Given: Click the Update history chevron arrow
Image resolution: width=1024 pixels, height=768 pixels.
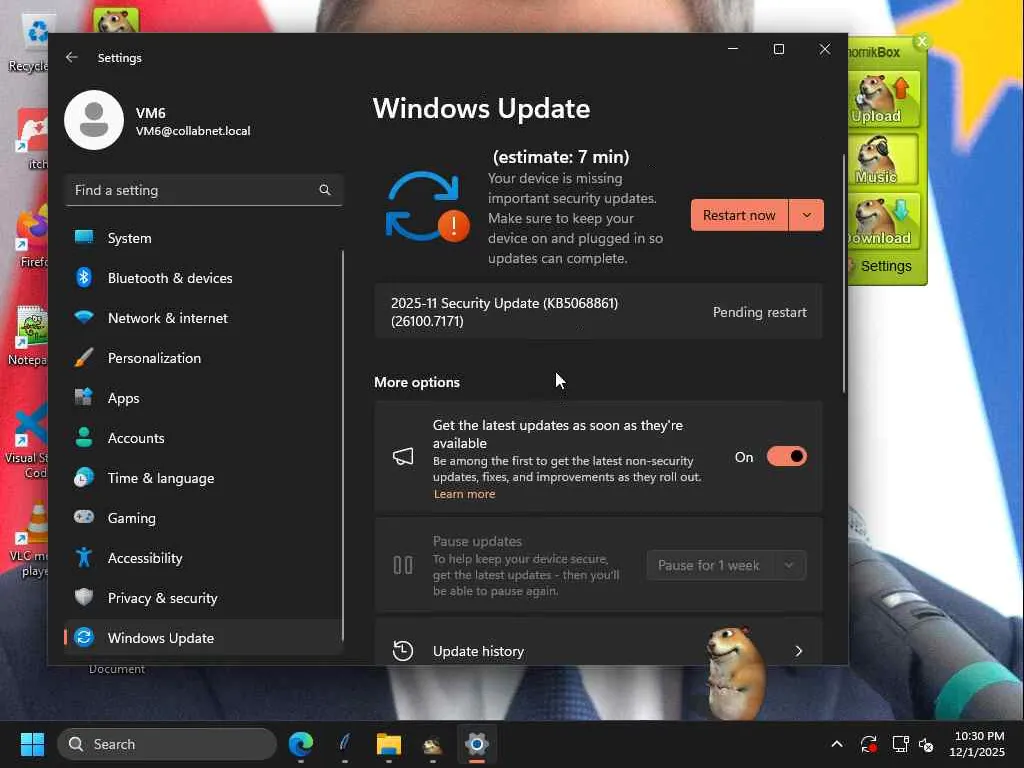Looking at the screenshot, I should [x=799, y=651].
